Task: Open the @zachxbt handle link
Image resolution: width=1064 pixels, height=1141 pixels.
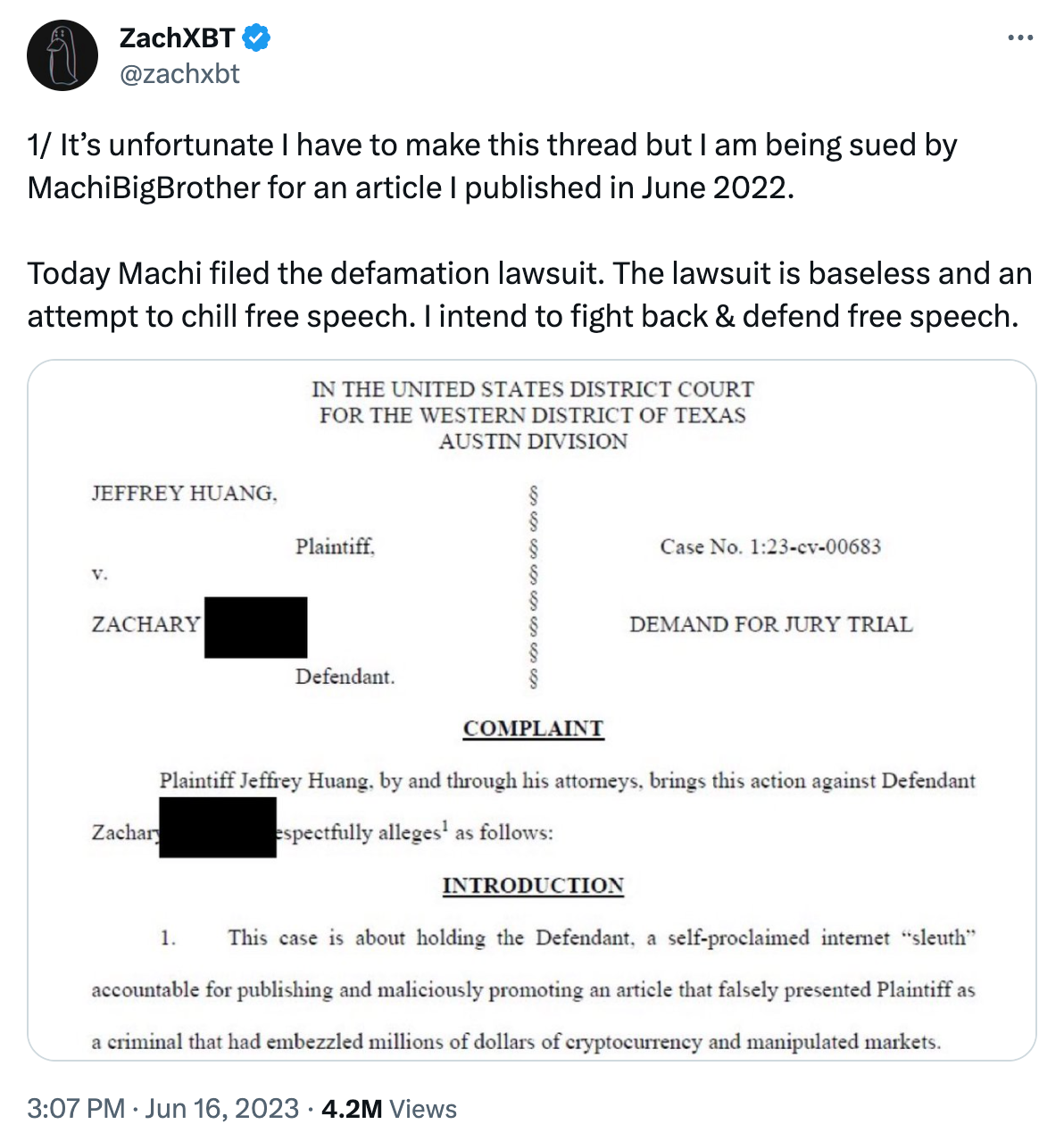Action: [179, 74]
